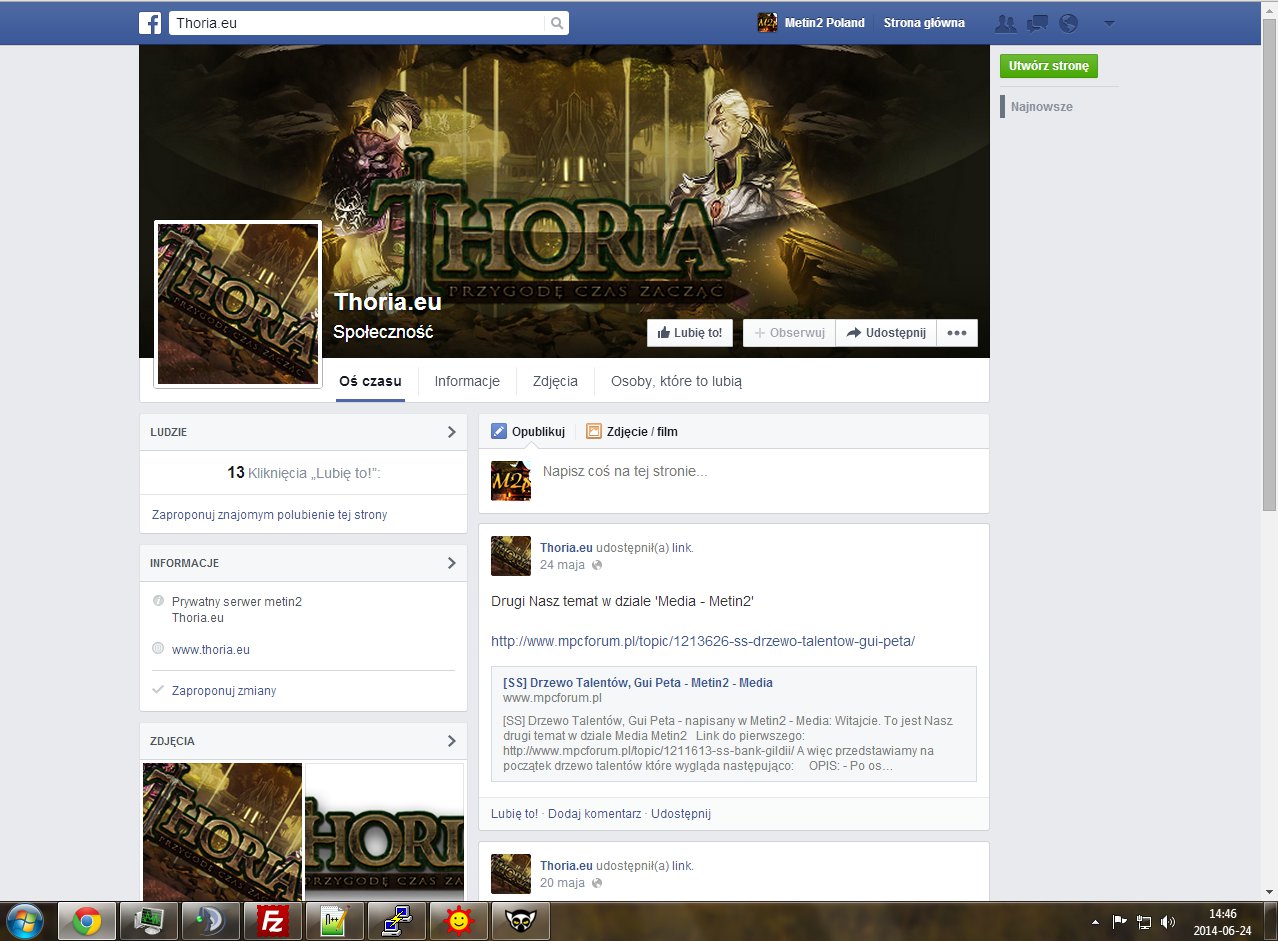Click Action Center flag tray icon
The width and height of the screenshot is (1278, 941).
pos(1120,922)
